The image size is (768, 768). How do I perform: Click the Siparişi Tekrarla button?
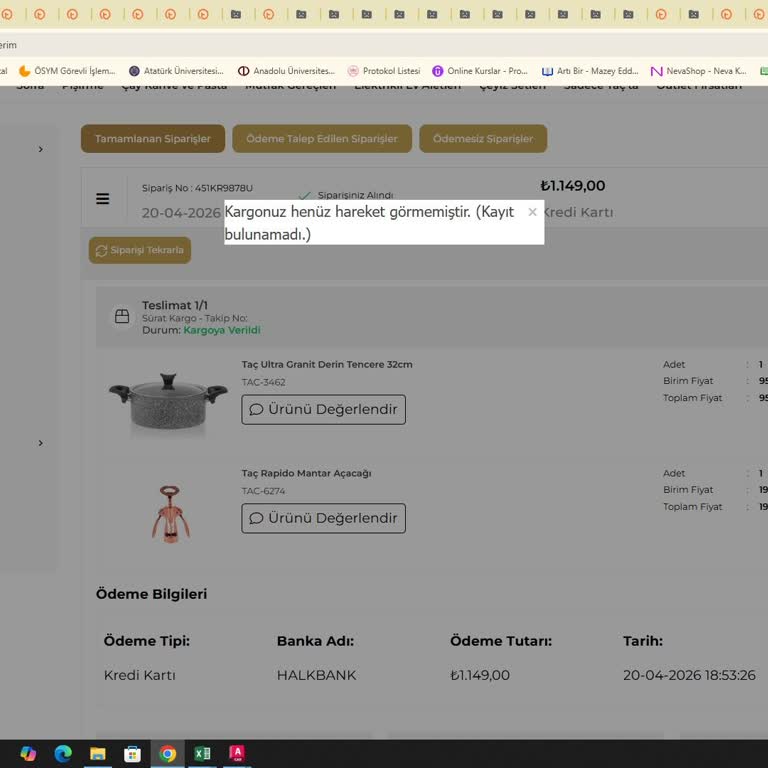140,250
